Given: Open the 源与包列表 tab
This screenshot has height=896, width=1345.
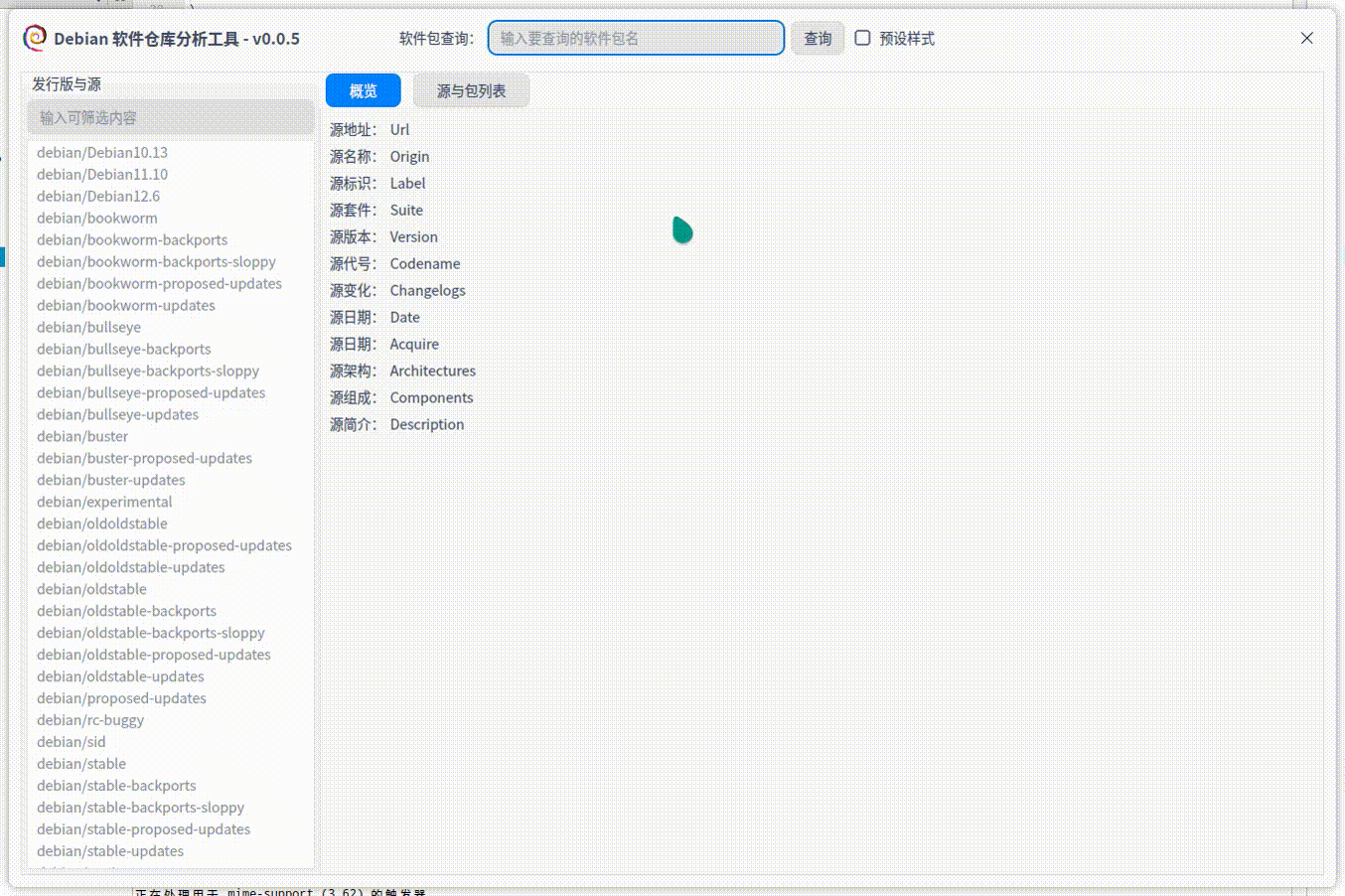Looking at the screenshot, I should pos(471,90).
